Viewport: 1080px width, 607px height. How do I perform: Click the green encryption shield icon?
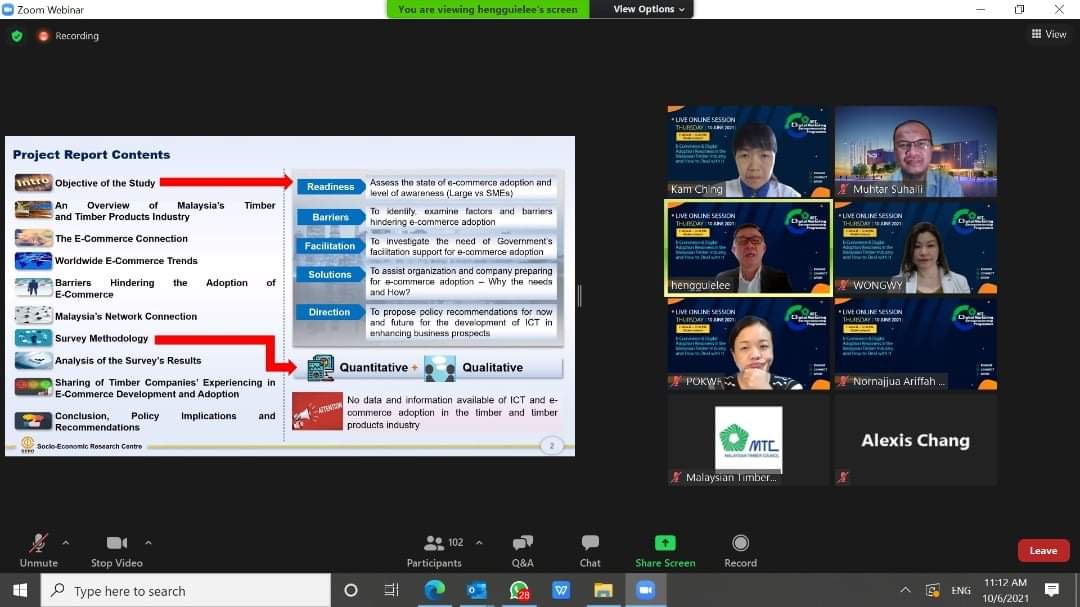coord(17,36)
